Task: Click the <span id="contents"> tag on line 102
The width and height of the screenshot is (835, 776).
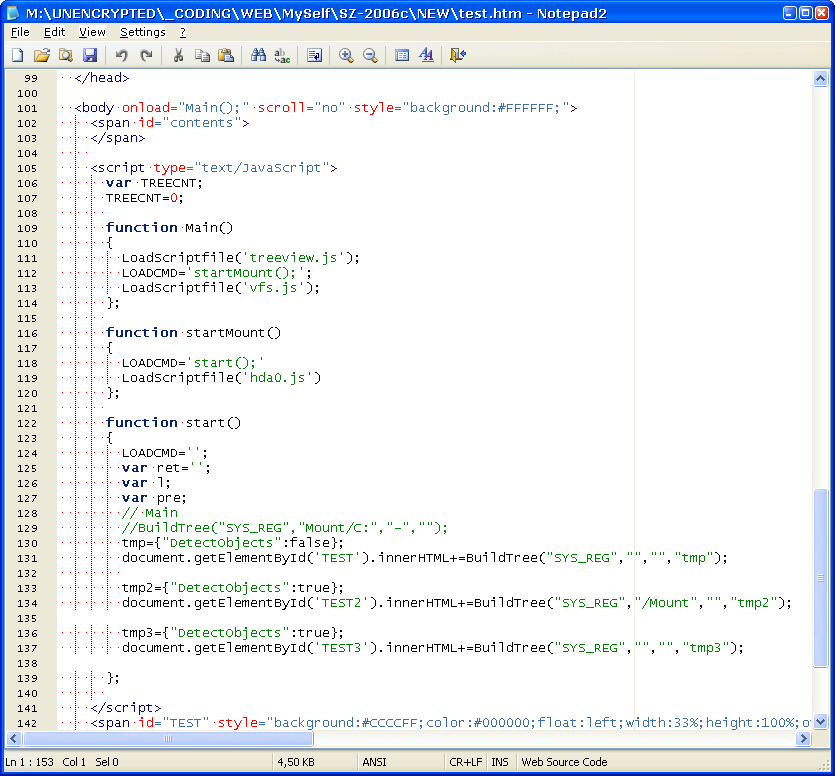Action: click(x=170, y=123)
